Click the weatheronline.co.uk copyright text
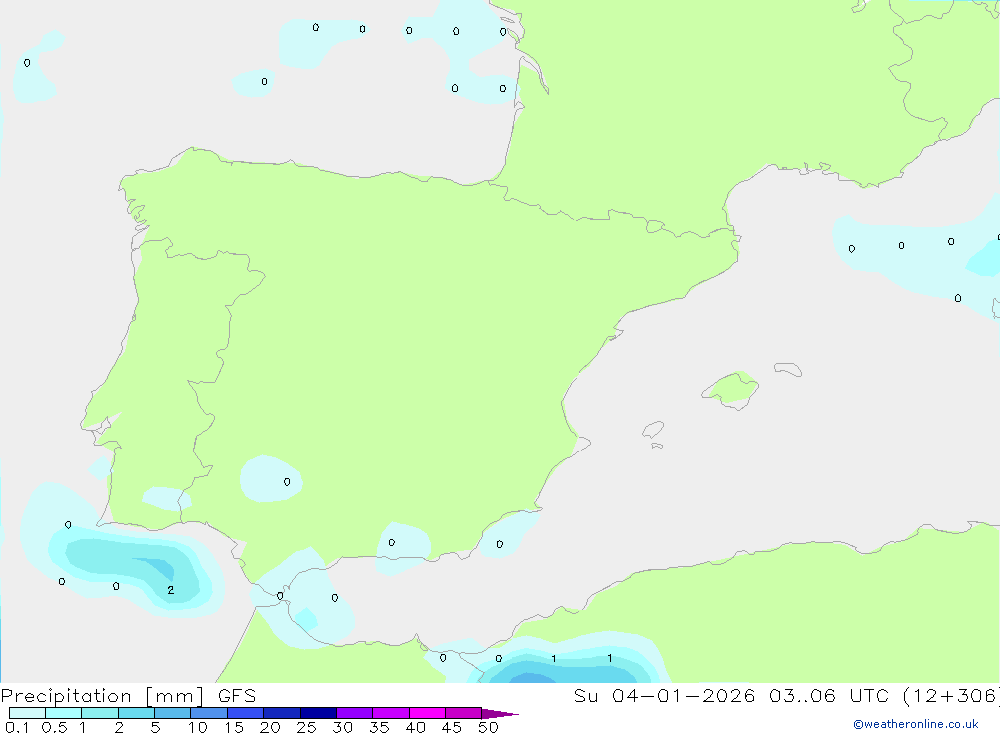 tap(916, 724)
